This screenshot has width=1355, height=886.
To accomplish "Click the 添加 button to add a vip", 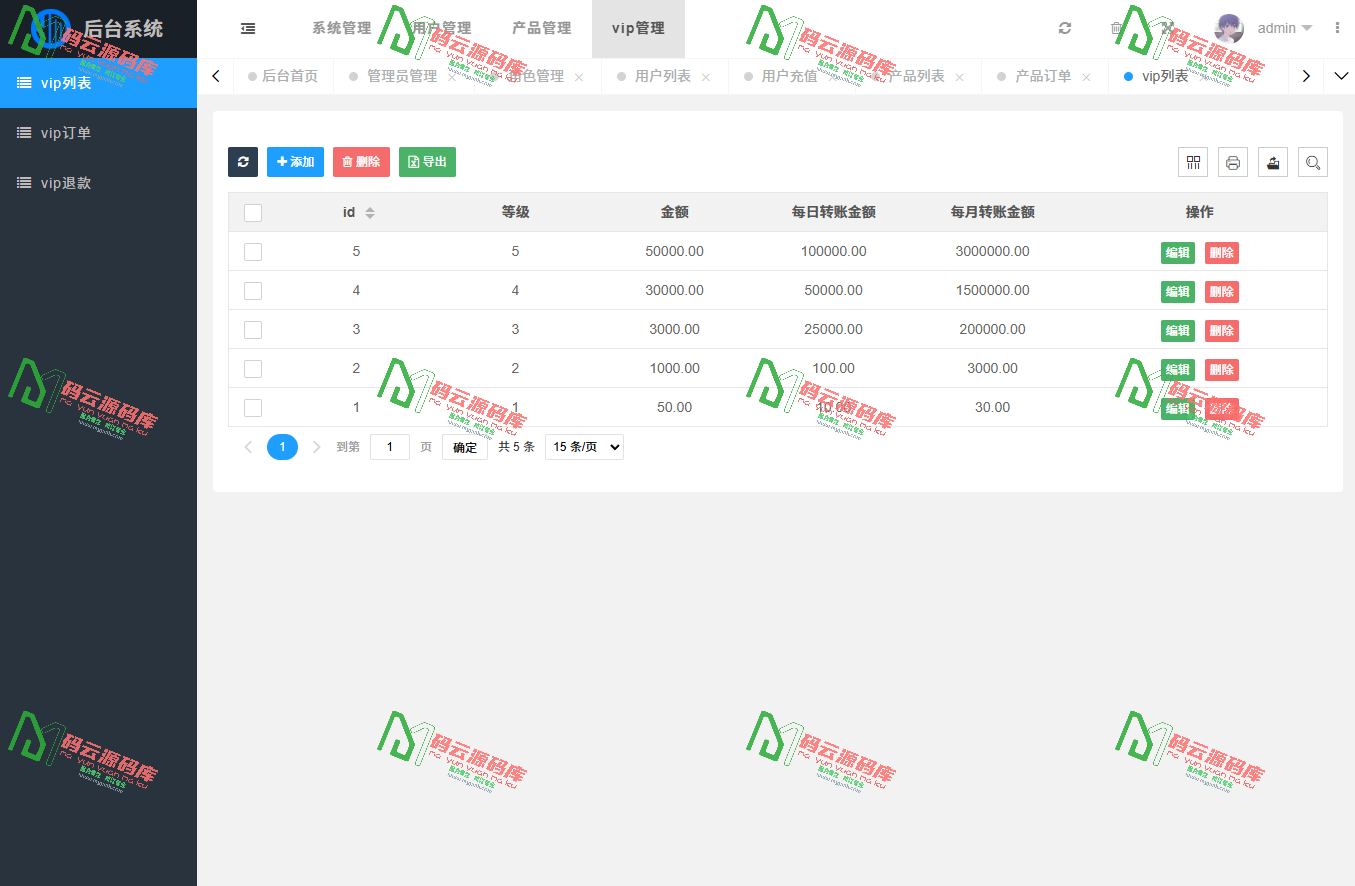I will pos(295,161).
